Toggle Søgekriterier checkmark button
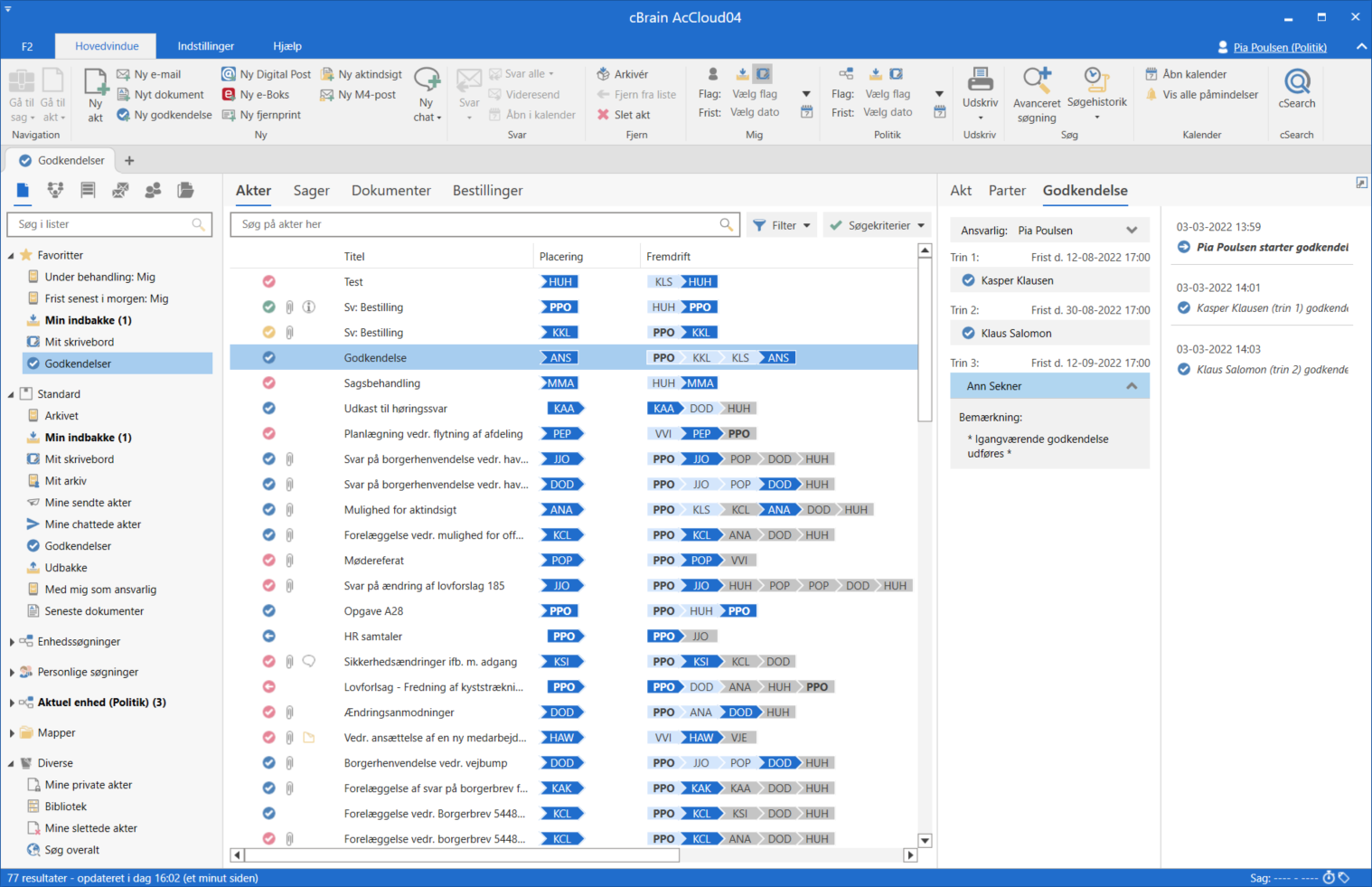The height and width of the screenshot is (887, 1372). 878,225
